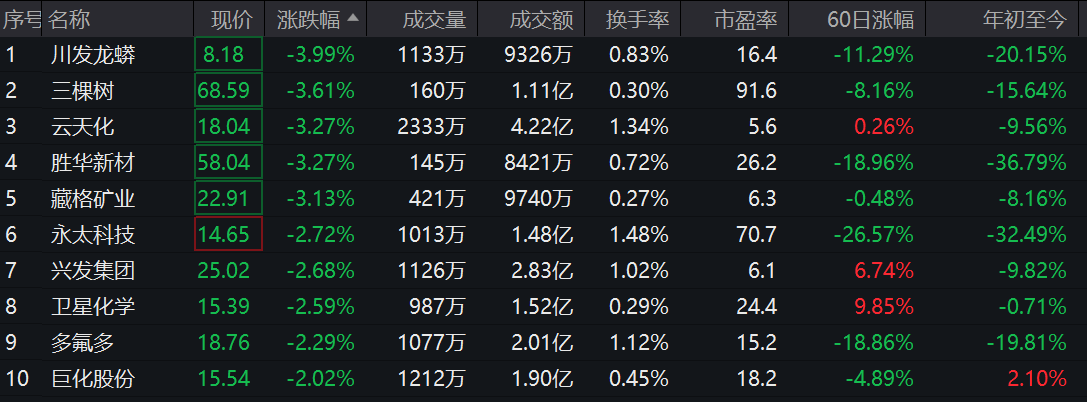Click the price 25.02 cell

pyautogui.click(x=224, y=271)
